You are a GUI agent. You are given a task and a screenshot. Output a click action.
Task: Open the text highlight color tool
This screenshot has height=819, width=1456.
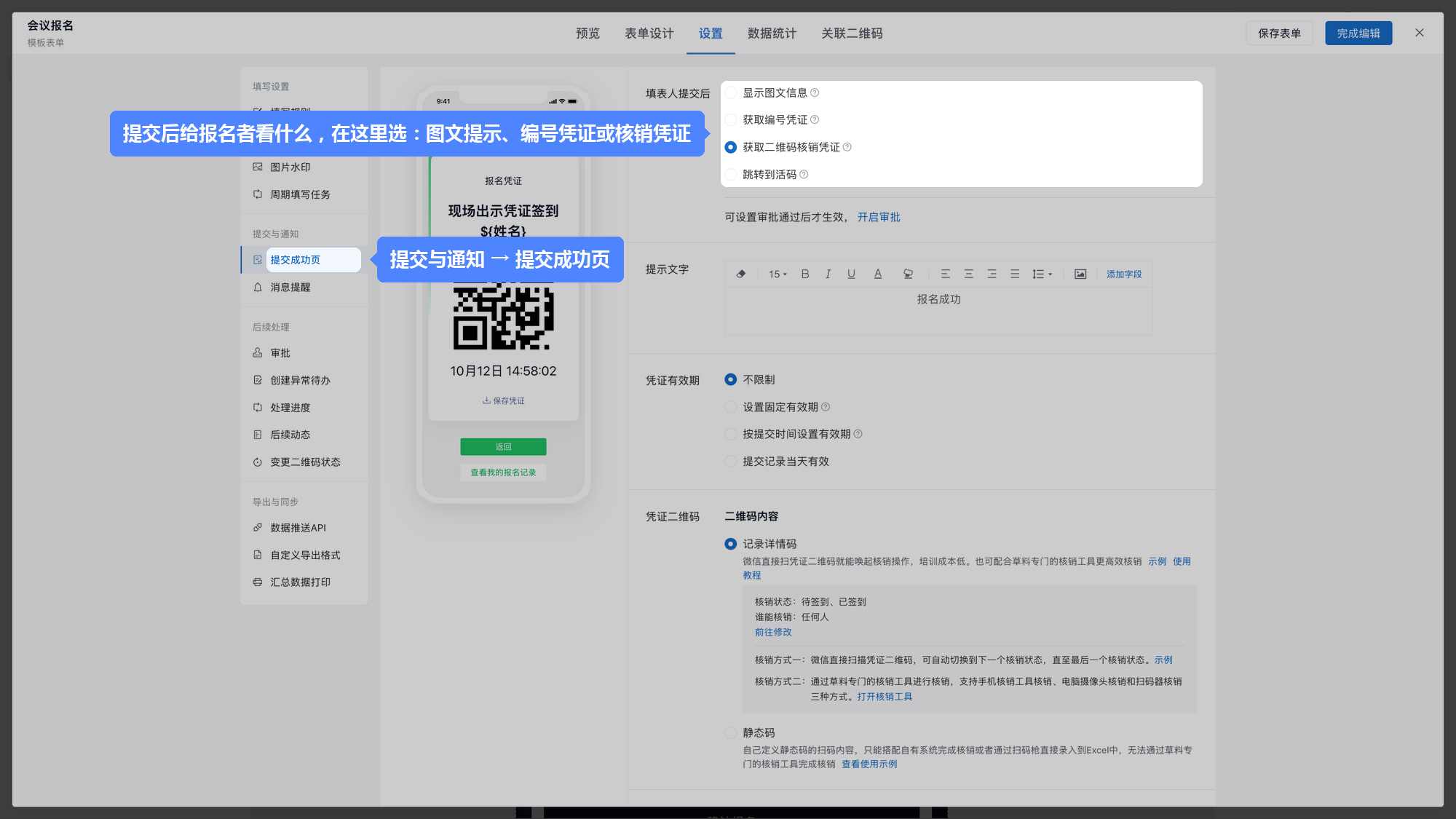click(x=908, y=274)
